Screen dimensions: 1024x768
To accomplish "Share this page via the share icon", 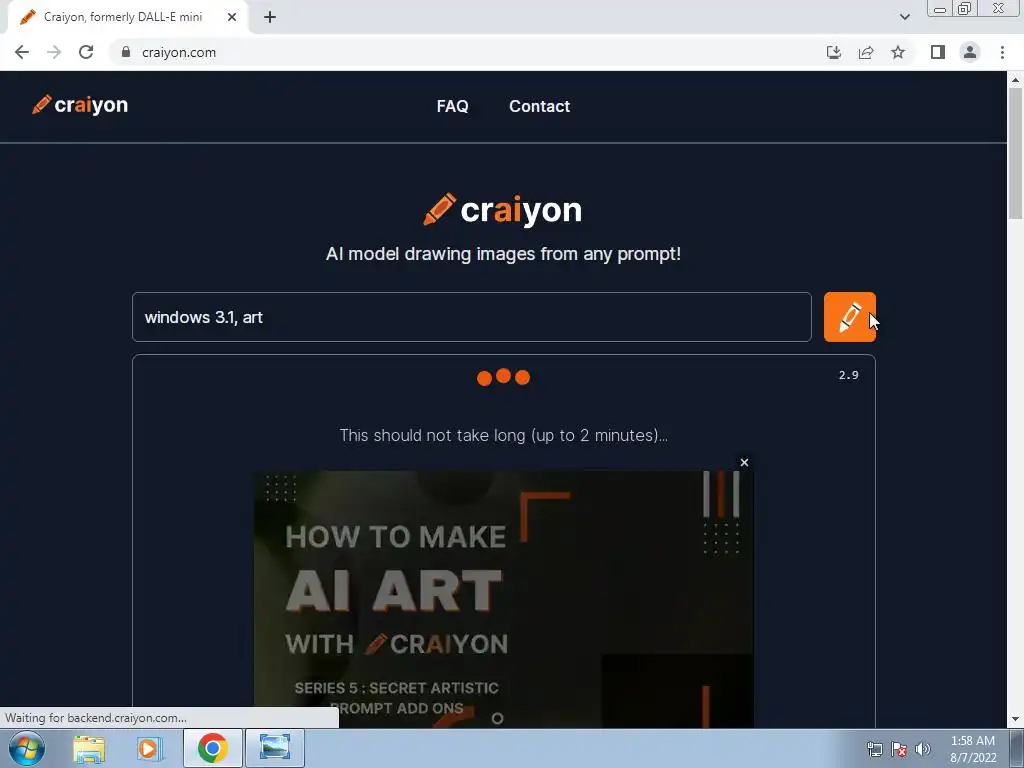I will (x=866, y=52).
